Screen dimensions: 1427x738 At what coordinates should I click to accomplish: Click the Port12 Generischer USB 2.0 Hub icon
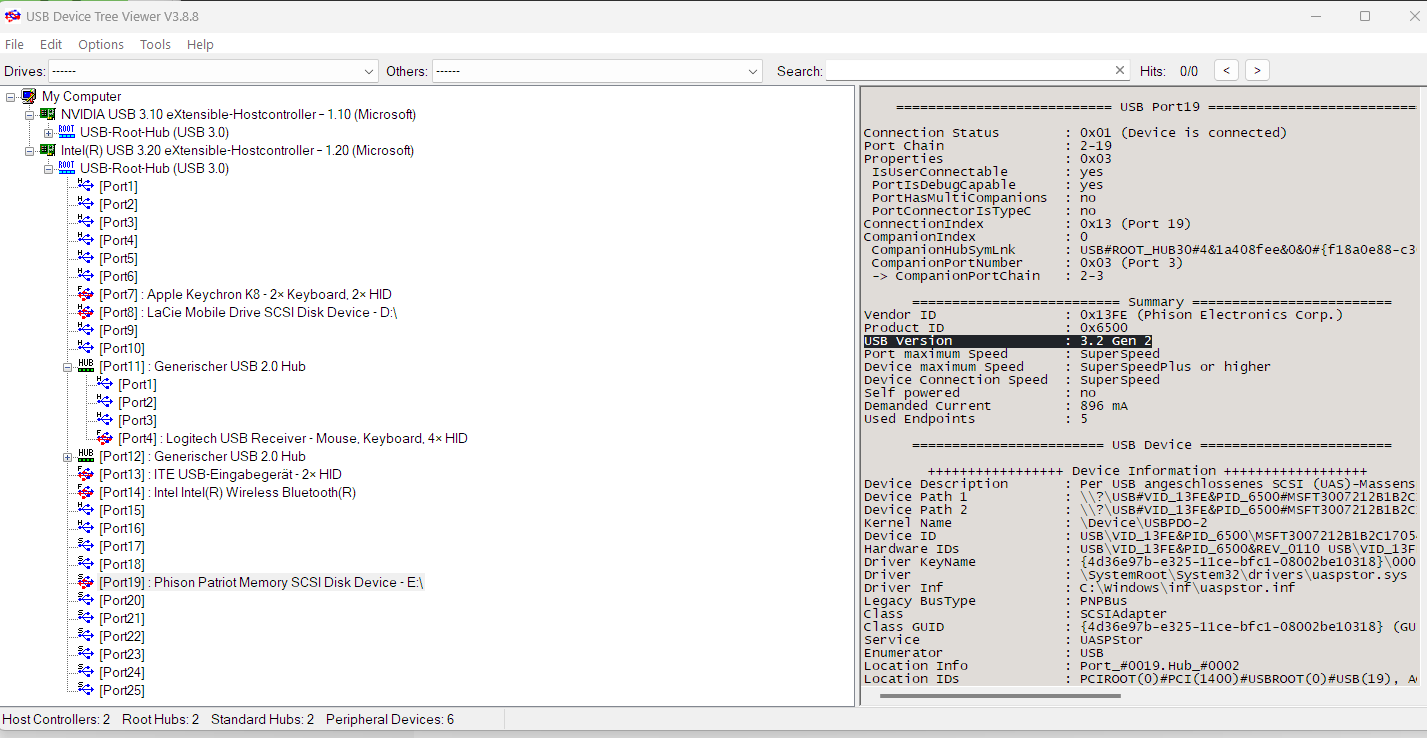click(86, 457)
